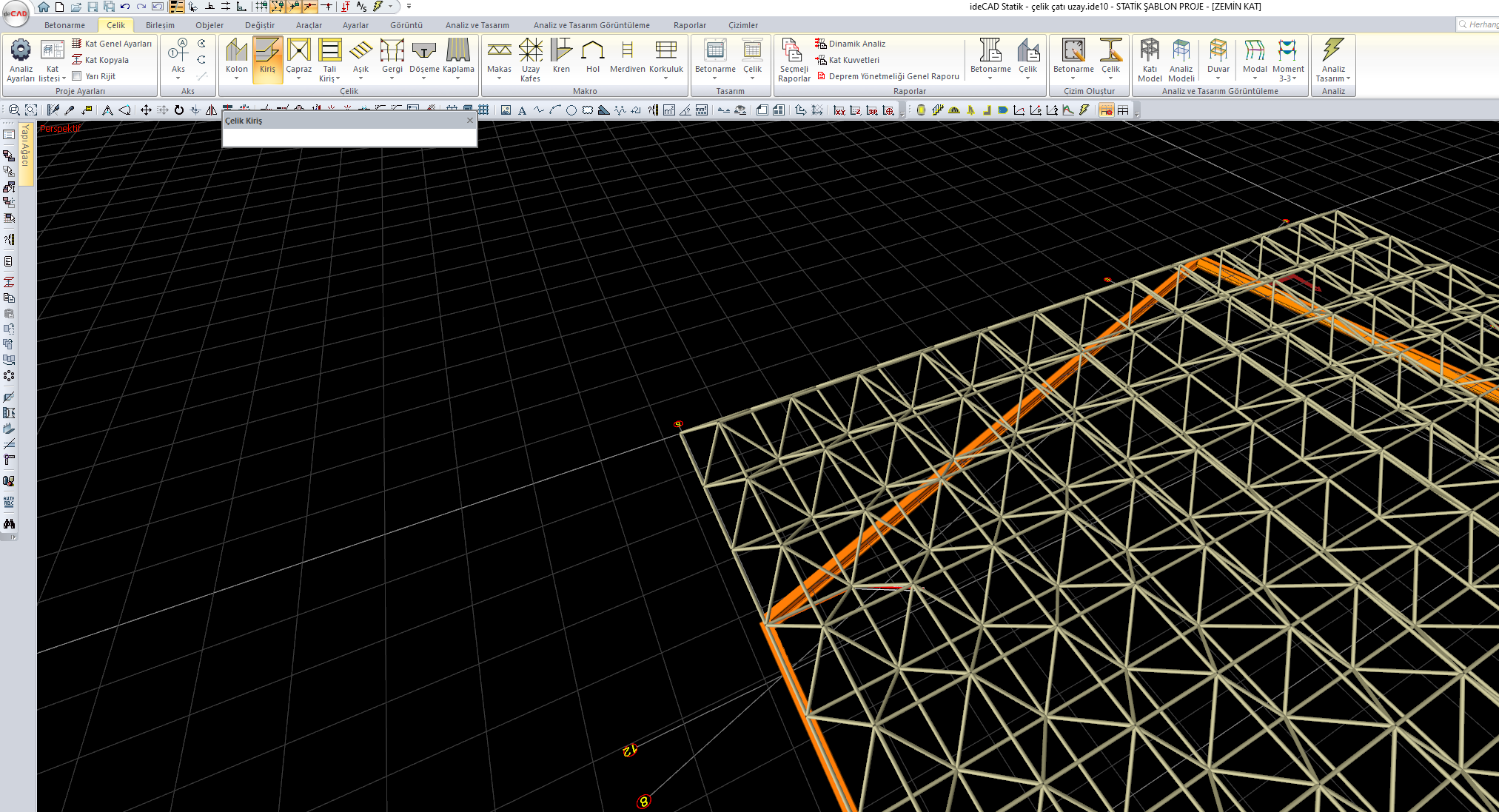
Task: Click the command search field
Action: pos(1478,24)
